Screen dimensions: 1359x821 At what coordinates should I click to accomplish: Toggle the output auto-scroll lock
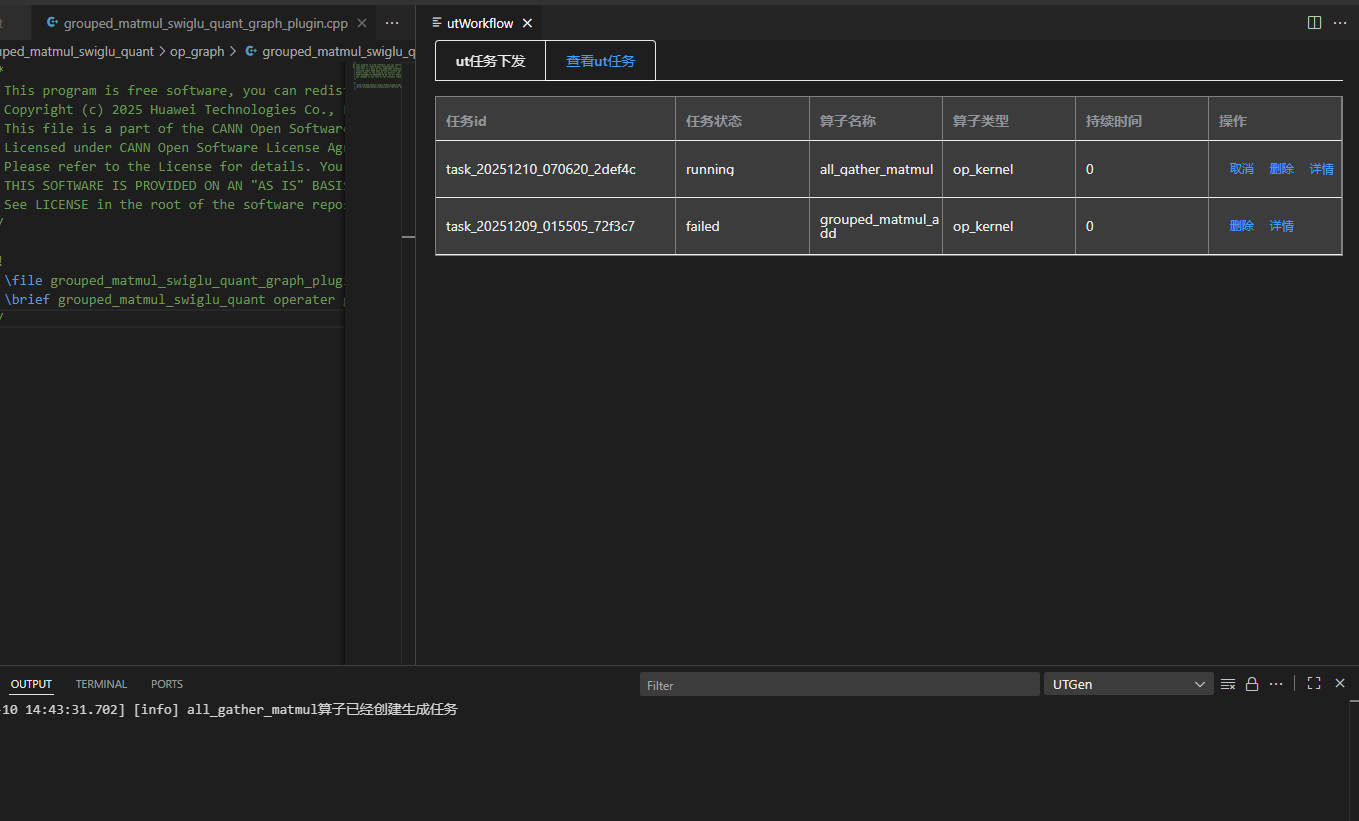pos(1252,684)
